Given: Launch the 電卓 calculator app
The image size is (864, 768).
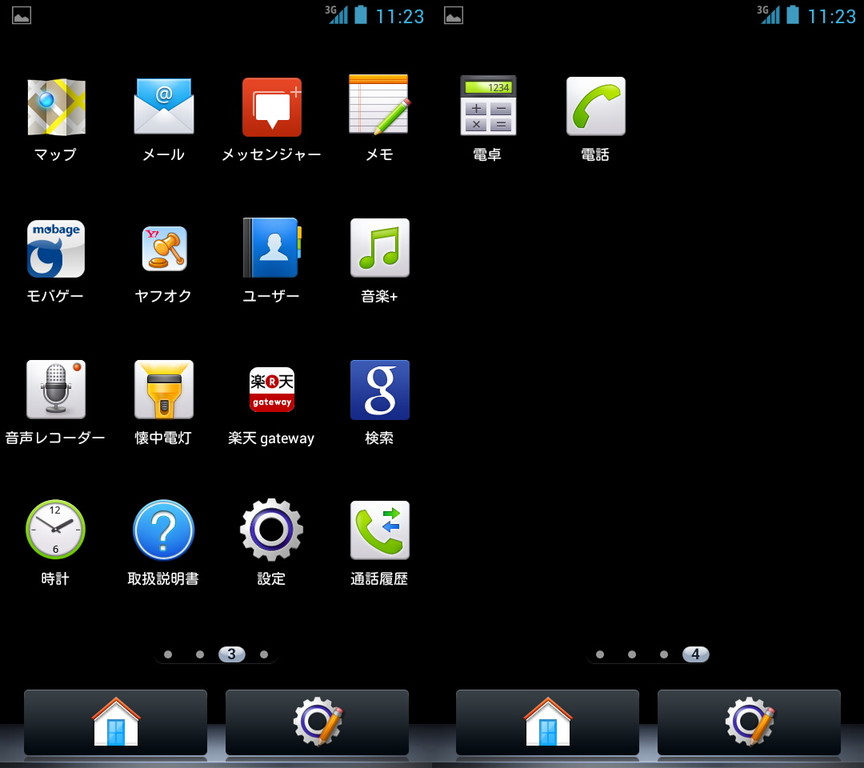Looking at the screenshot, I should pos(488,105).
